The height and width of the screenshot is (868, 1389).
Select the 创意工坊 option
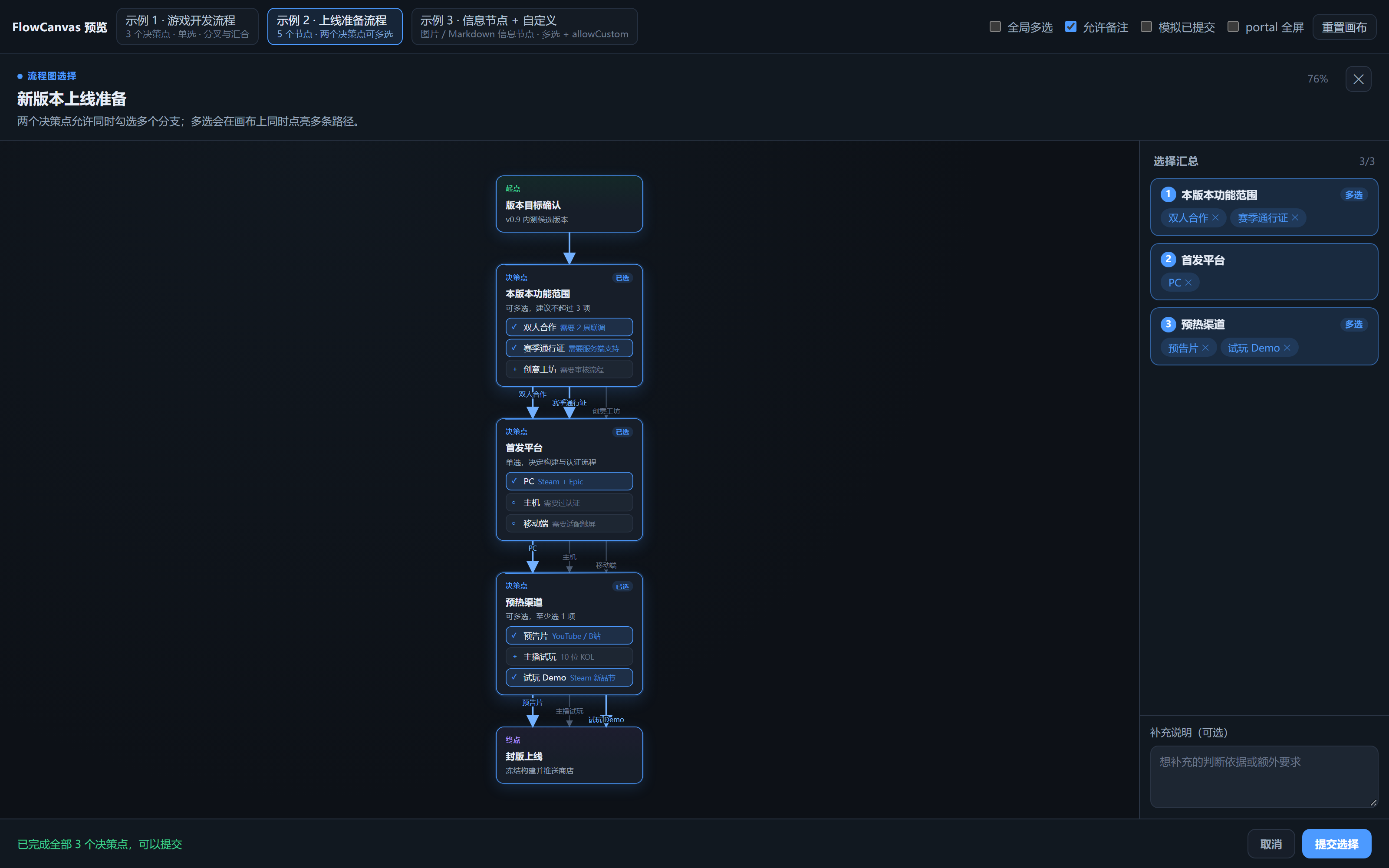569,369
